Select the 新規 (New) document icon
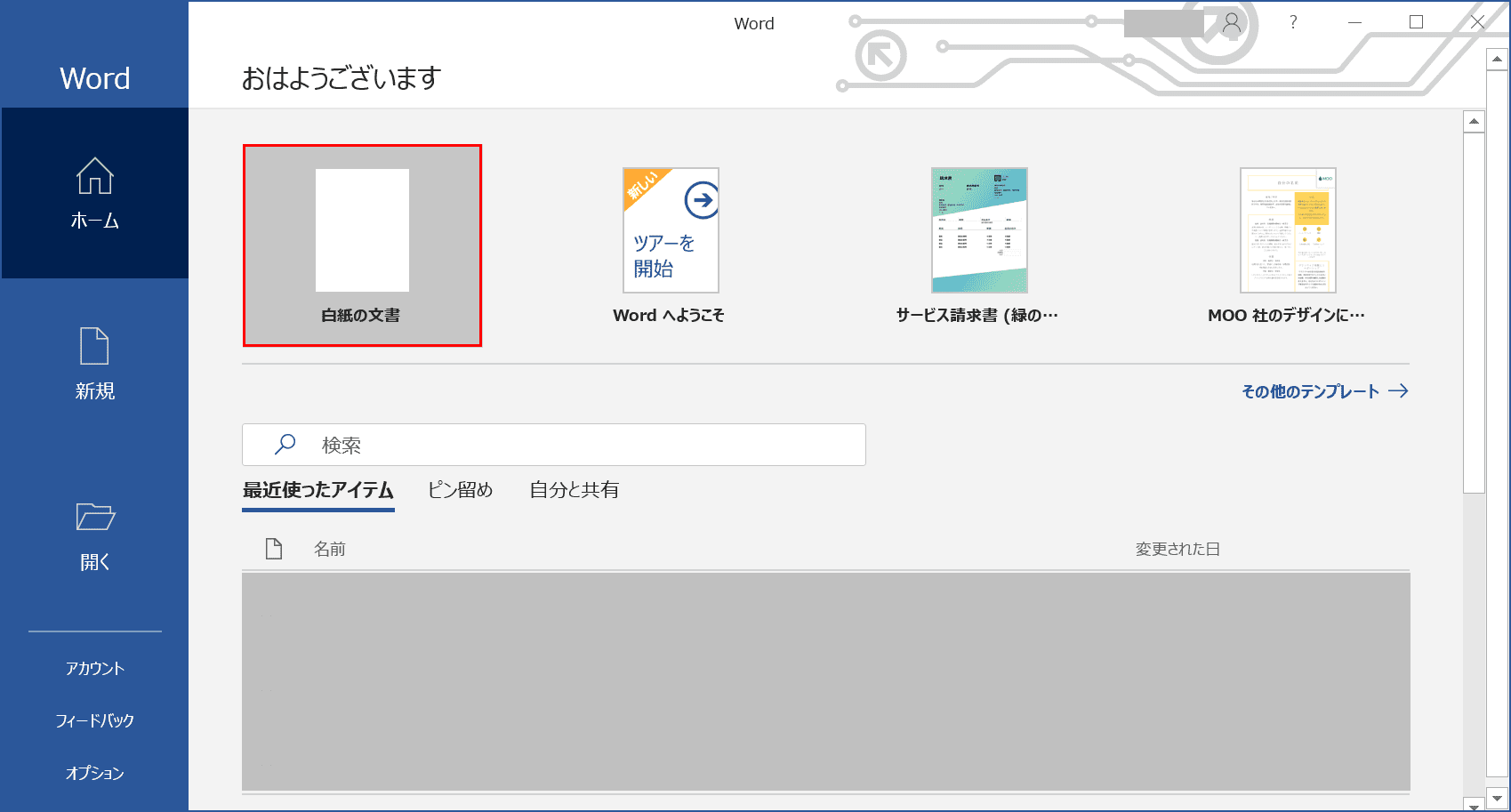The height and width of the screenshot is (812, 1511). point(94,347)
